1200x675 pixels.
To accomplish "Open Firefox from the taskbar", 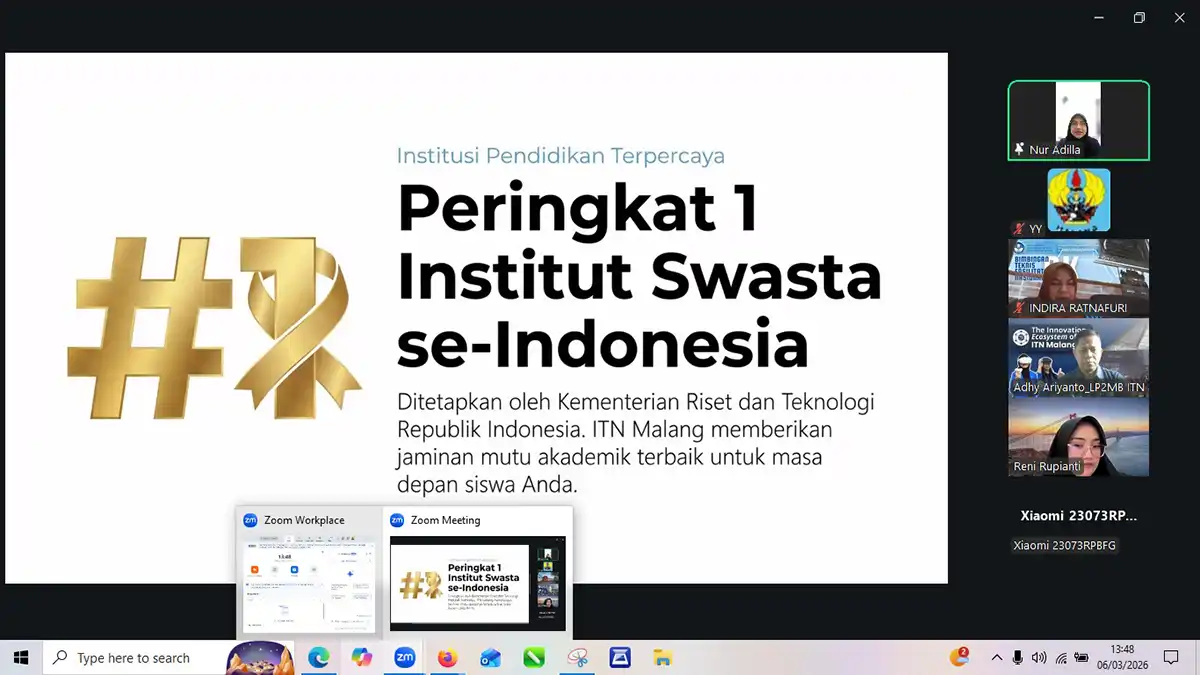I will (x=447, y=658).
